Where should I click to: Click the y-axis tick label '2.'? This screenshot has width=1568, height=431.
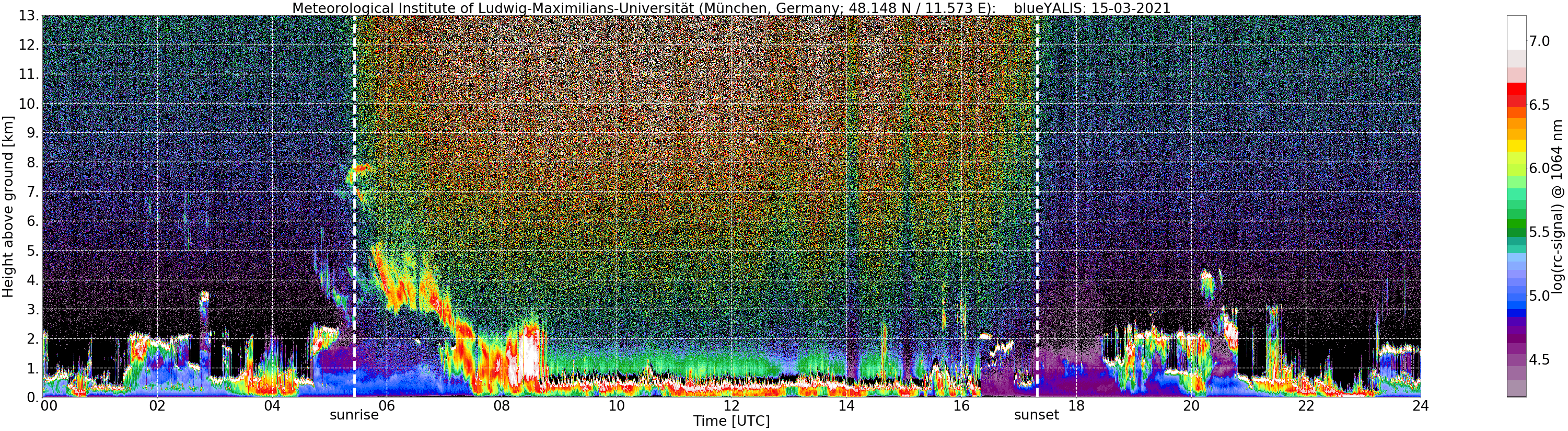[x=33, y=339]
